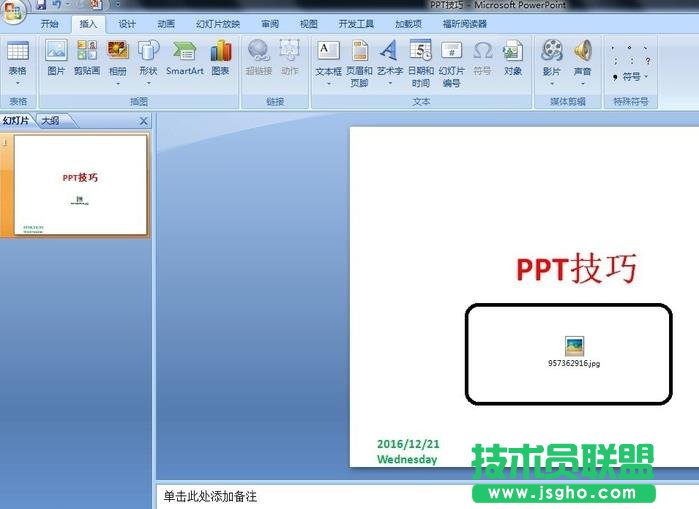Expand the 相册 dropdown arrow
Image resolution: width=699 pixels, height=509 pixels.
pyautogui.click(x=118, y=84)
